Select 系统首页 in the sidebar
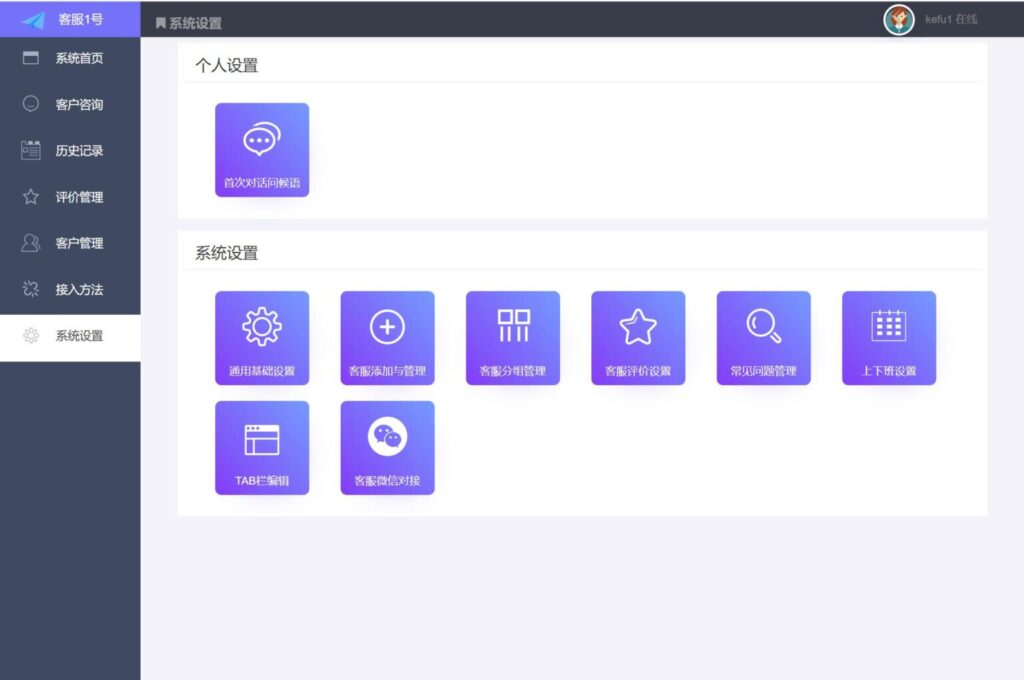Screen dimensions: 1024x680 (x=70, y=58)
